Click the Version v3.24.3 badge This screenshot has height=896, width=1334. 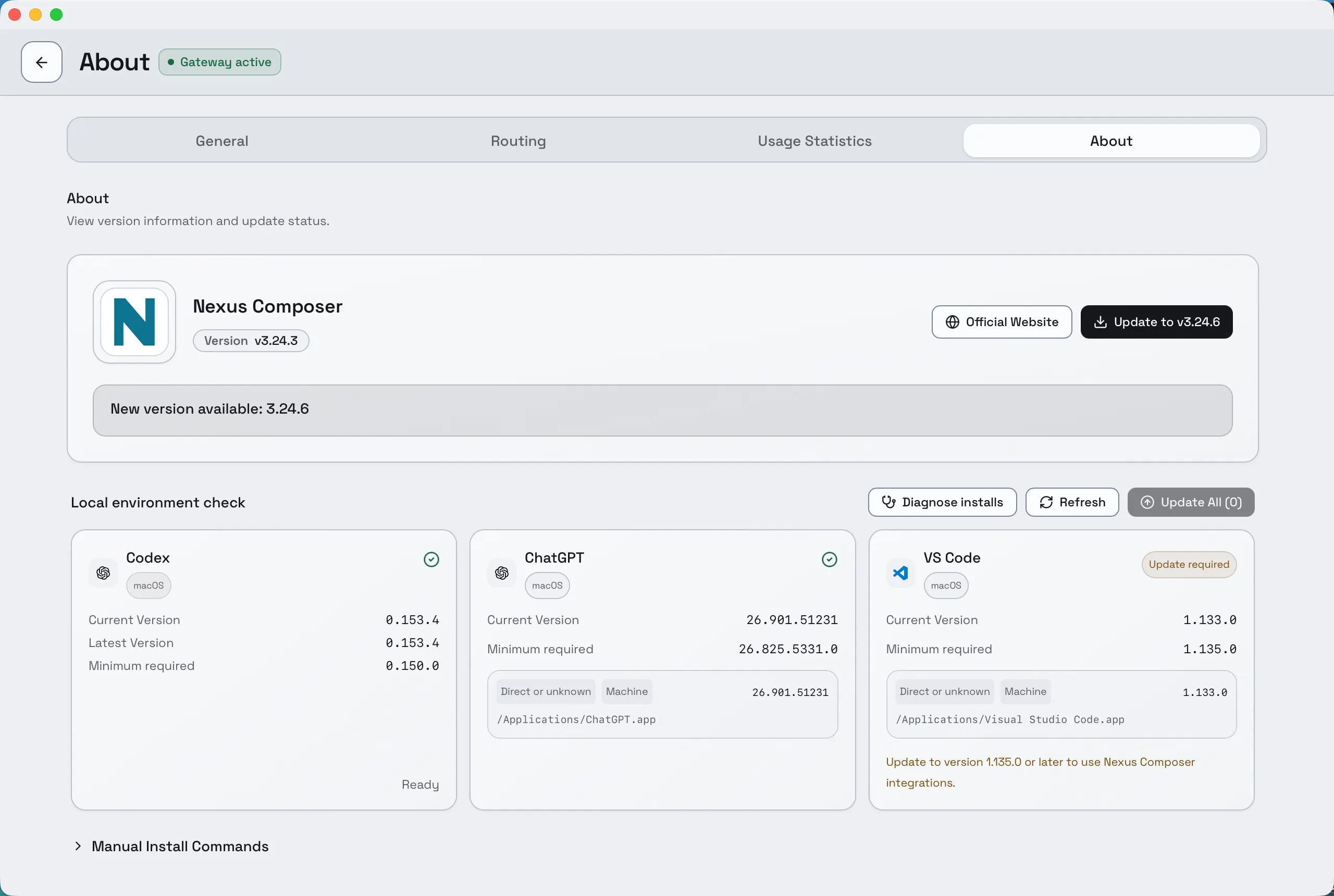coord(251,341)
